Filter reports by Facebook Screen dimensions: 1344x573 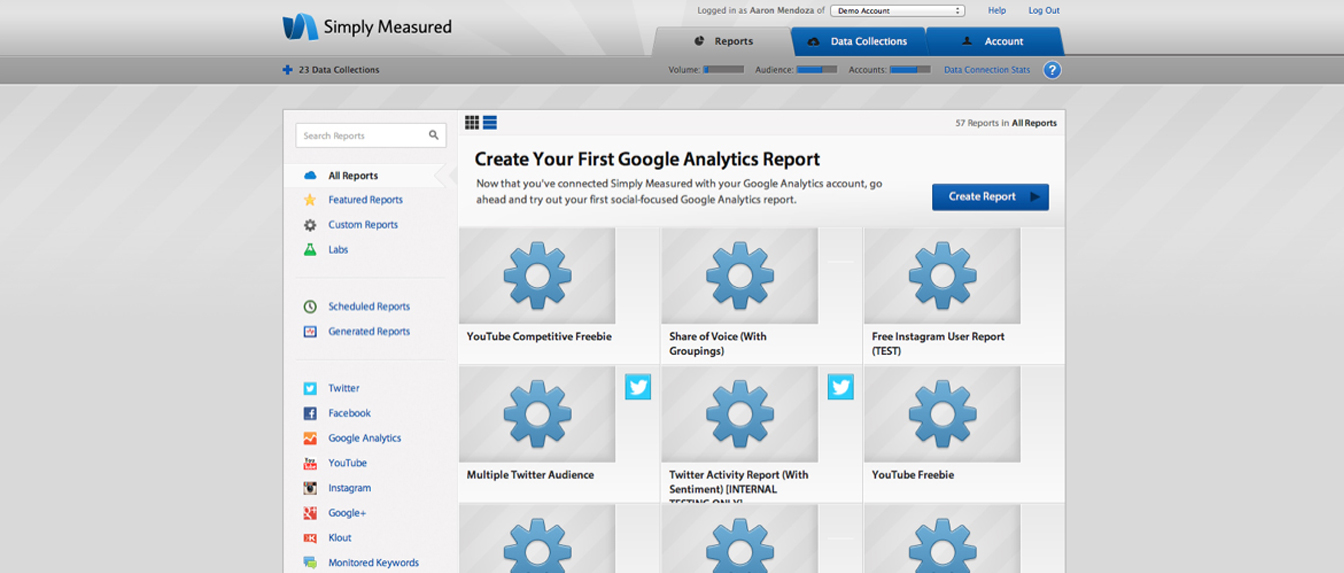coord(350,413)
